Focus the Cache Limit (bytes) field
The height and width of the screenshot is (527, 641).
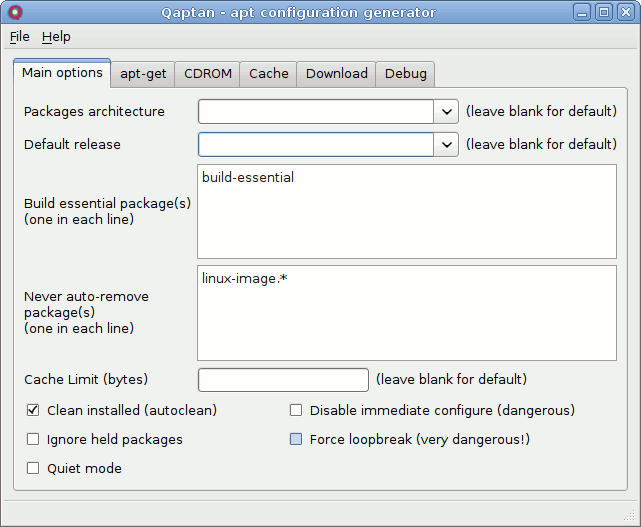tap(283, 380)
